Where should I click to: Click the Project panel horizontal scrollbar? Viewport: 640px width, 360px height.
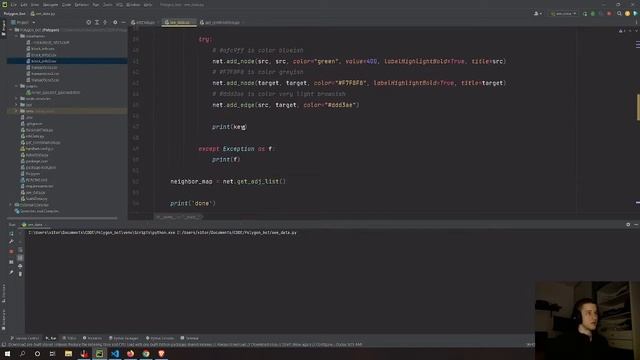(x=62, y=218)
